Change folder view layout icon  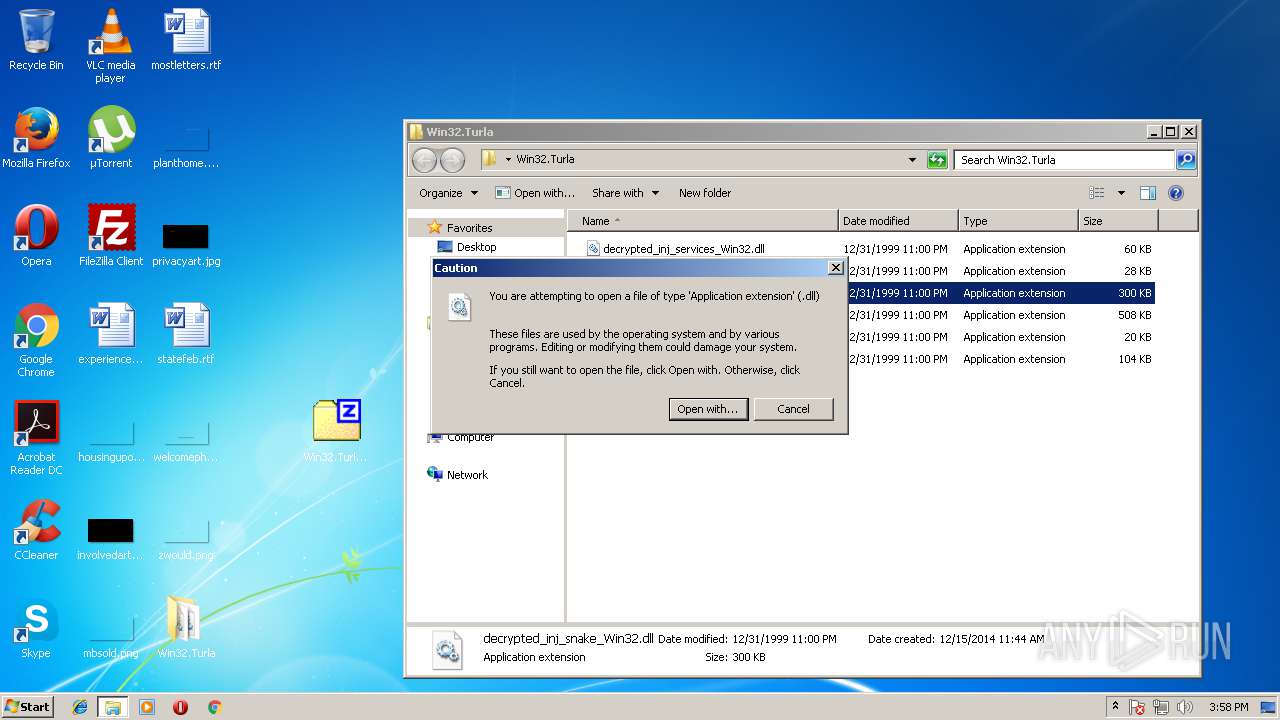point(1097,193)
